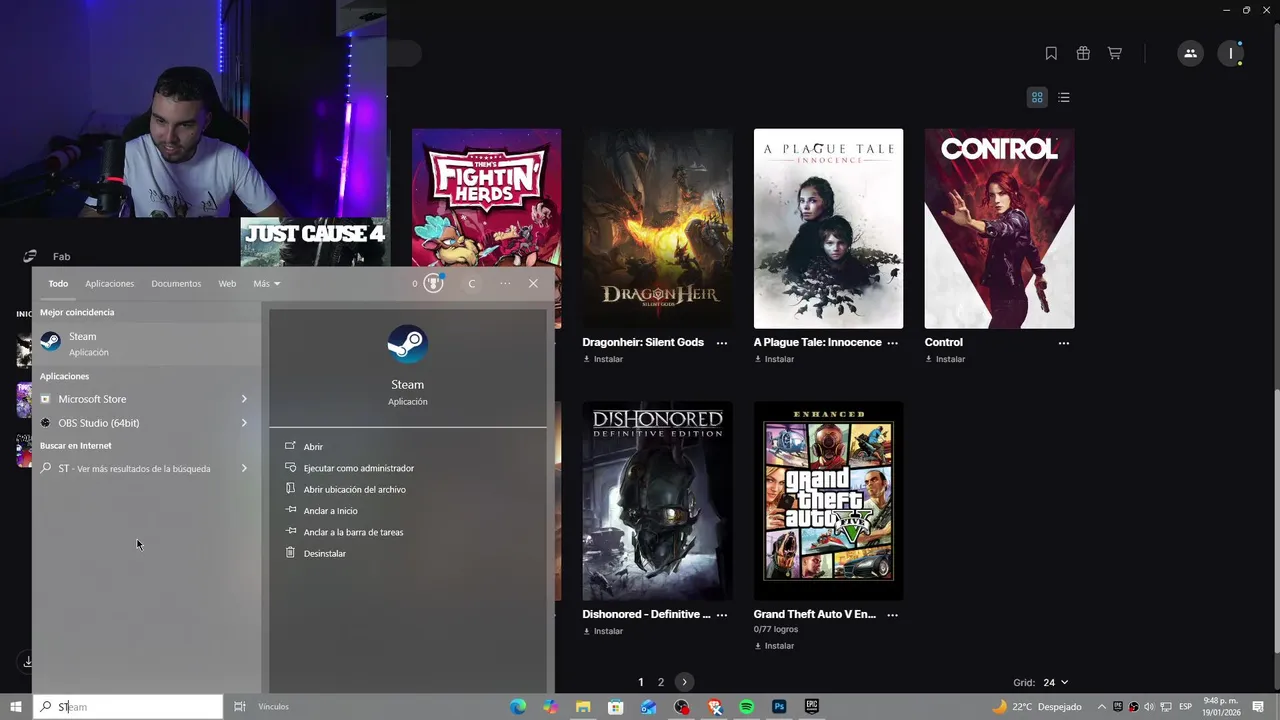Close the Windows search panel
1280x720 pixels.
533,284
